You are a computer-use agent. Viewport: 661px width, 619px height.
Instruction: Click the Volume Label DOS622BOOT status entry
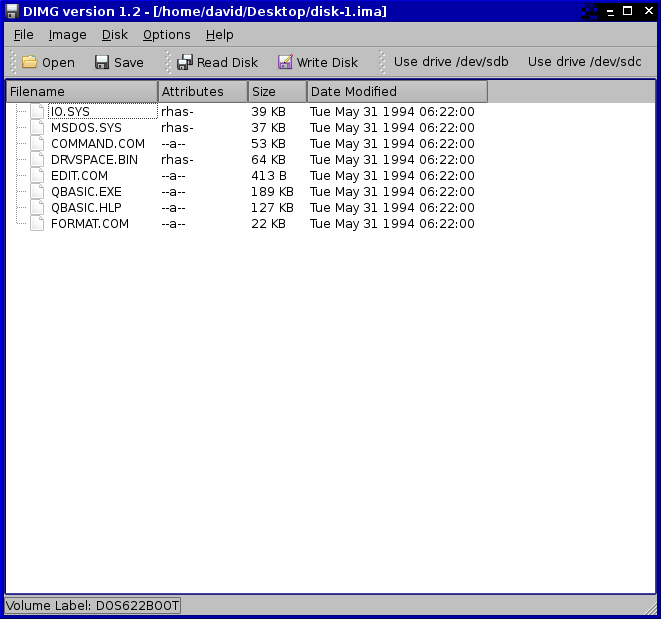coord(92,606)
